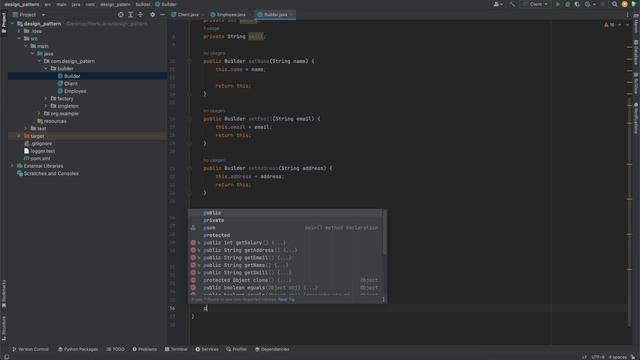This screenshot has width=640, height=360.
Task: Open Python Packages tool window
Action: (x=78, y=349)
